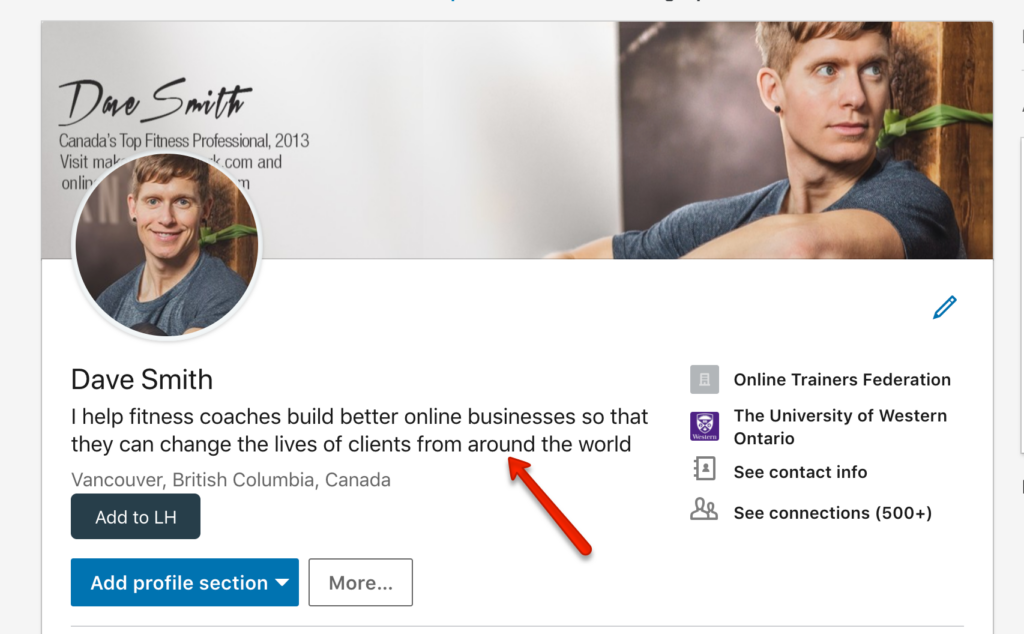Click See connections (500+)
The width and height of the screenshot is (1024, 634).
[833, 513]
